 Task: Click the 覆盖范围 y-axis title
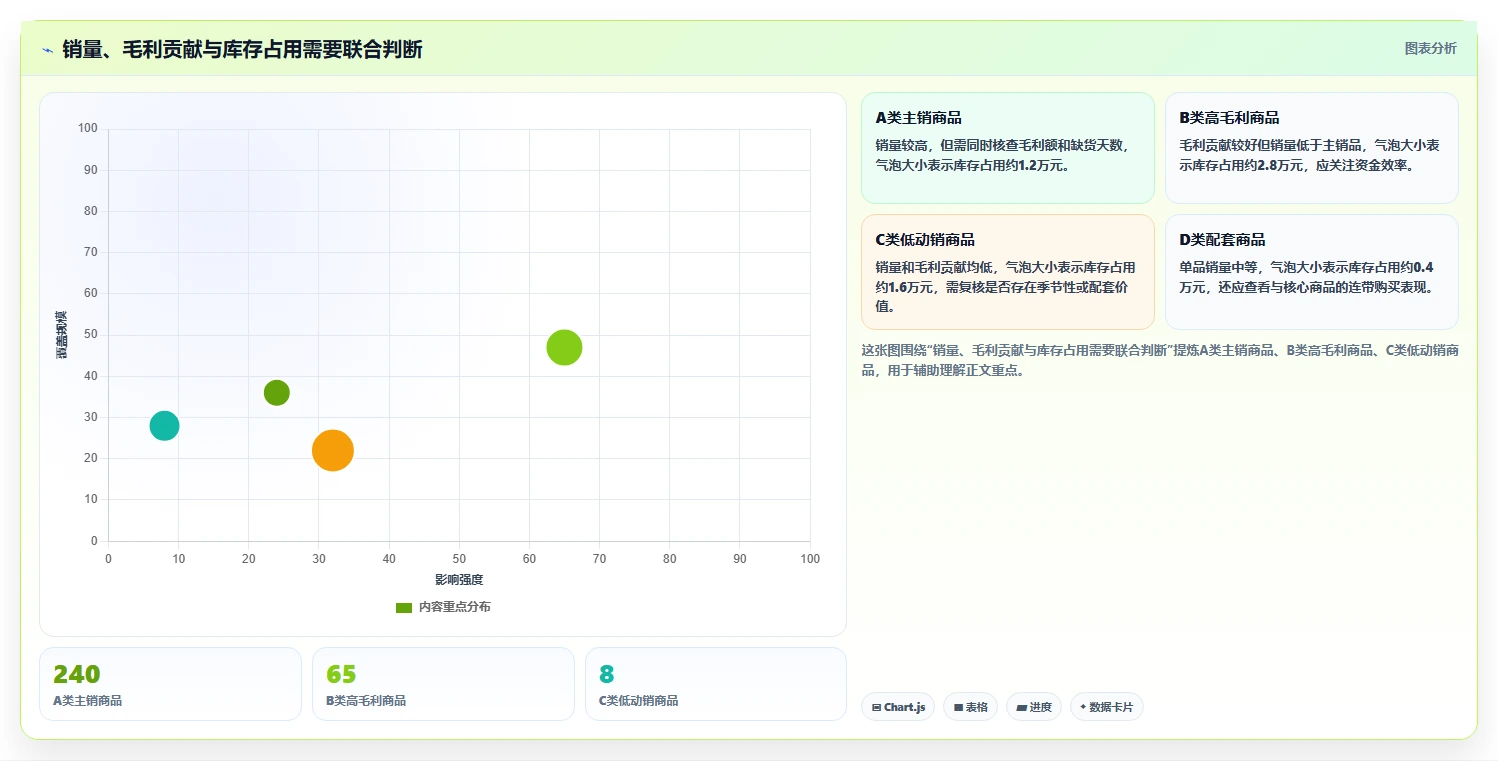tap(62, 335)
